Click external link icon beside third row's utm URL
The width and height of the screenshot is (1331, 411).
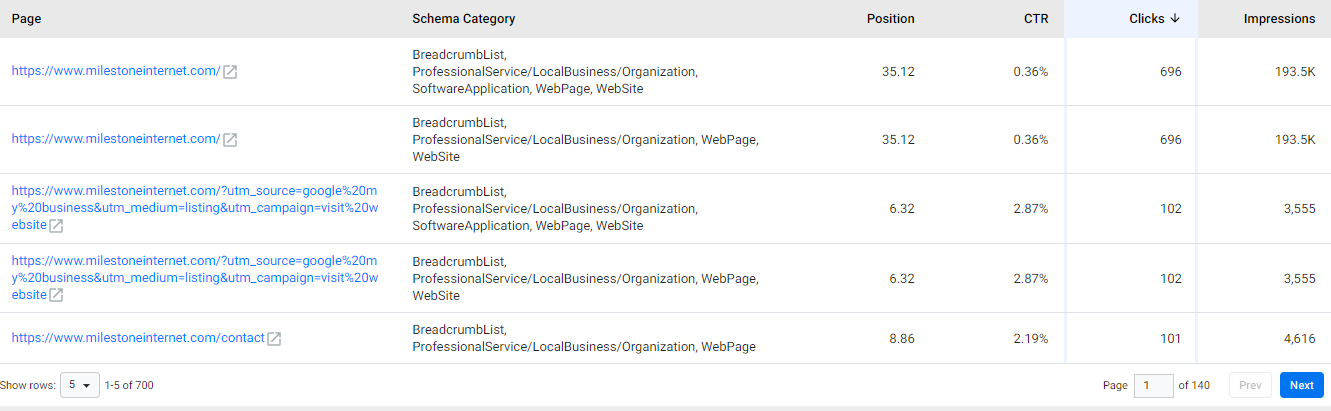[57, 226]
